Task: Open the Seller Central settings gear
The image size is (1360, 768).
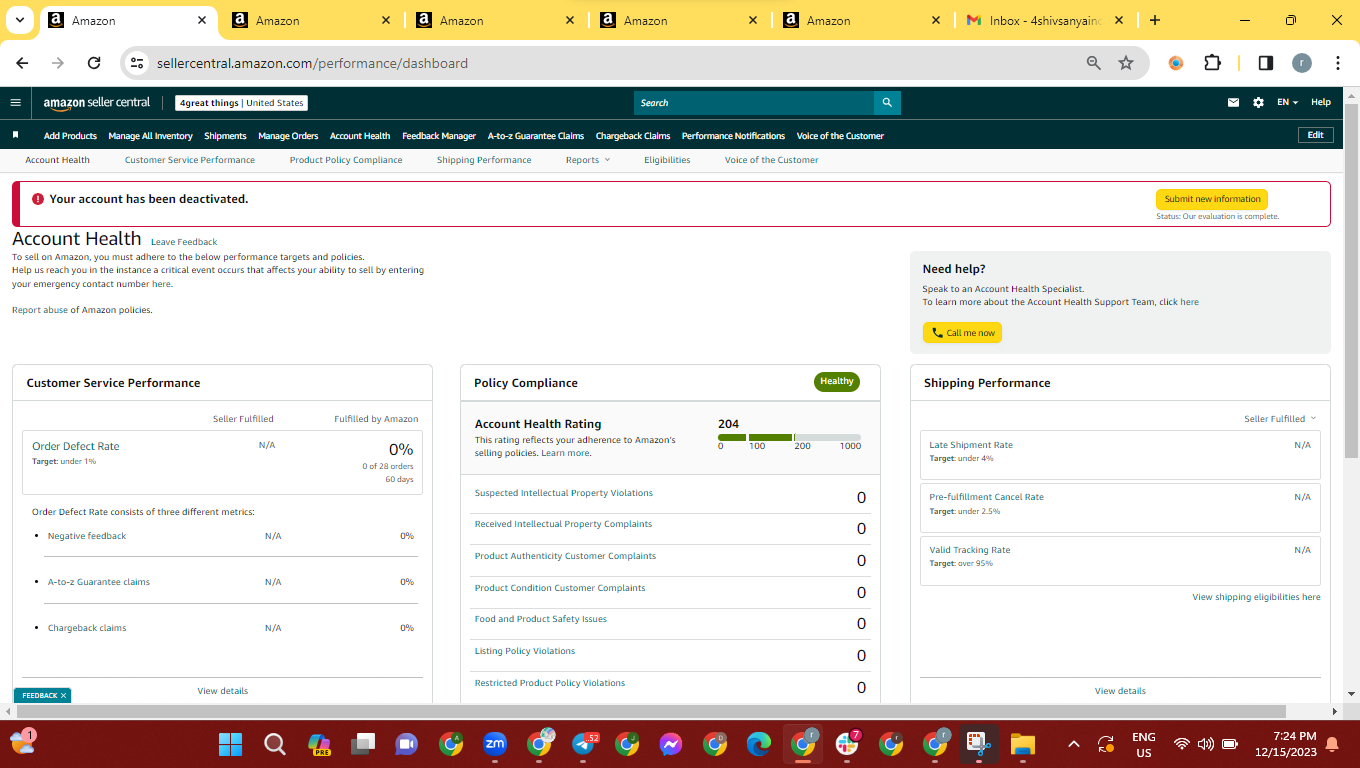Action: point(1258,103)
